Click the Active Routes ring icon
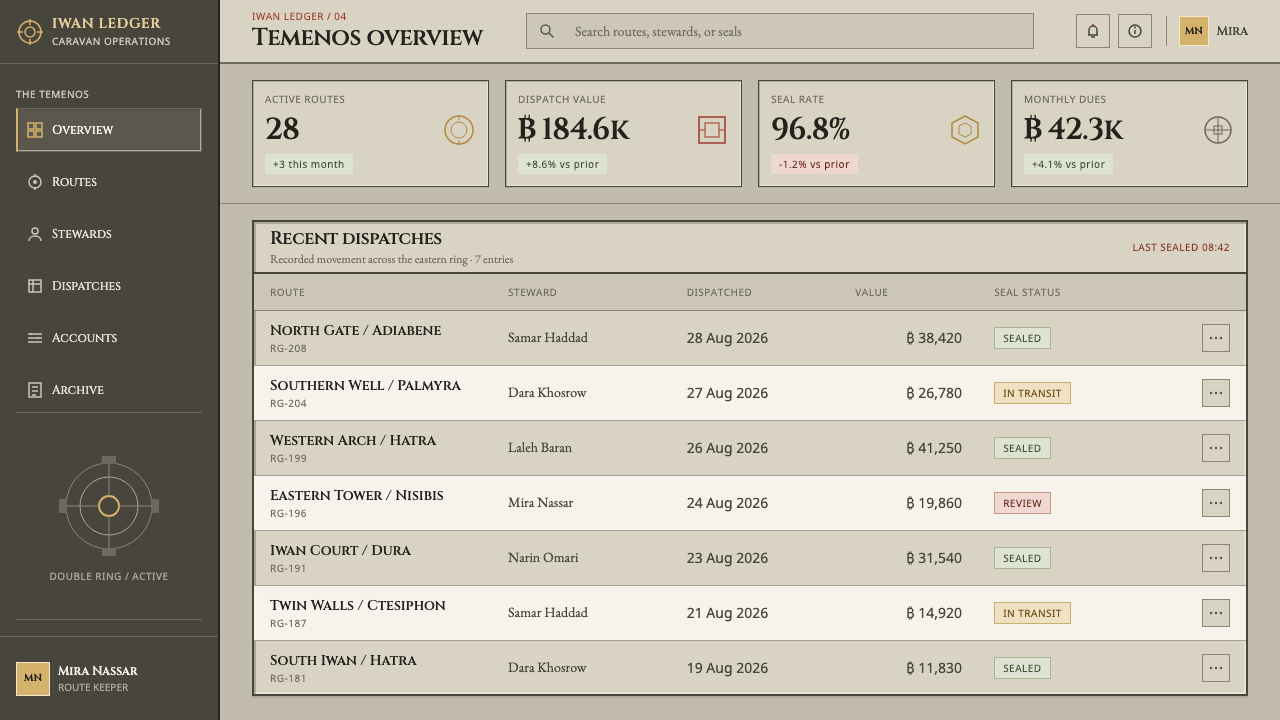 [x=459, y=130]
